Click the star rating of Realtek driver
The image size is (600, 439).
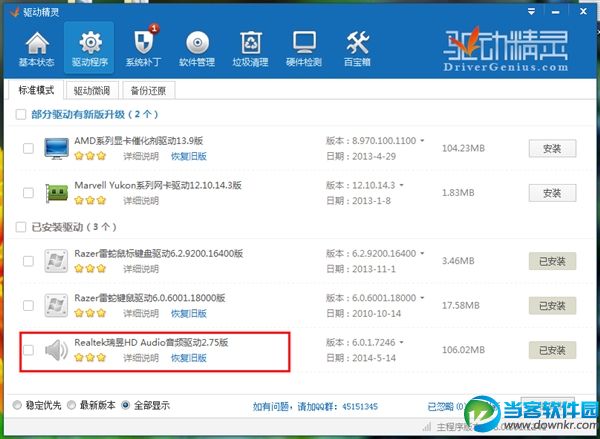click(90, 357)
